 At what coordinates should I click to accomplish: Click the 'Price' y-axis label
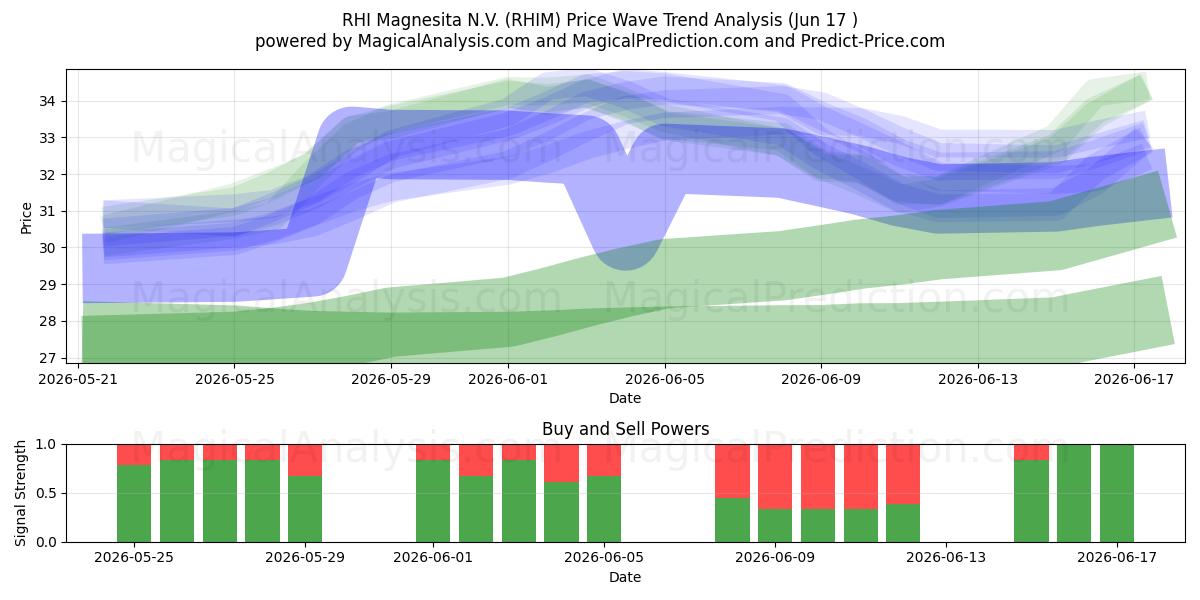[x=26, y=217]
